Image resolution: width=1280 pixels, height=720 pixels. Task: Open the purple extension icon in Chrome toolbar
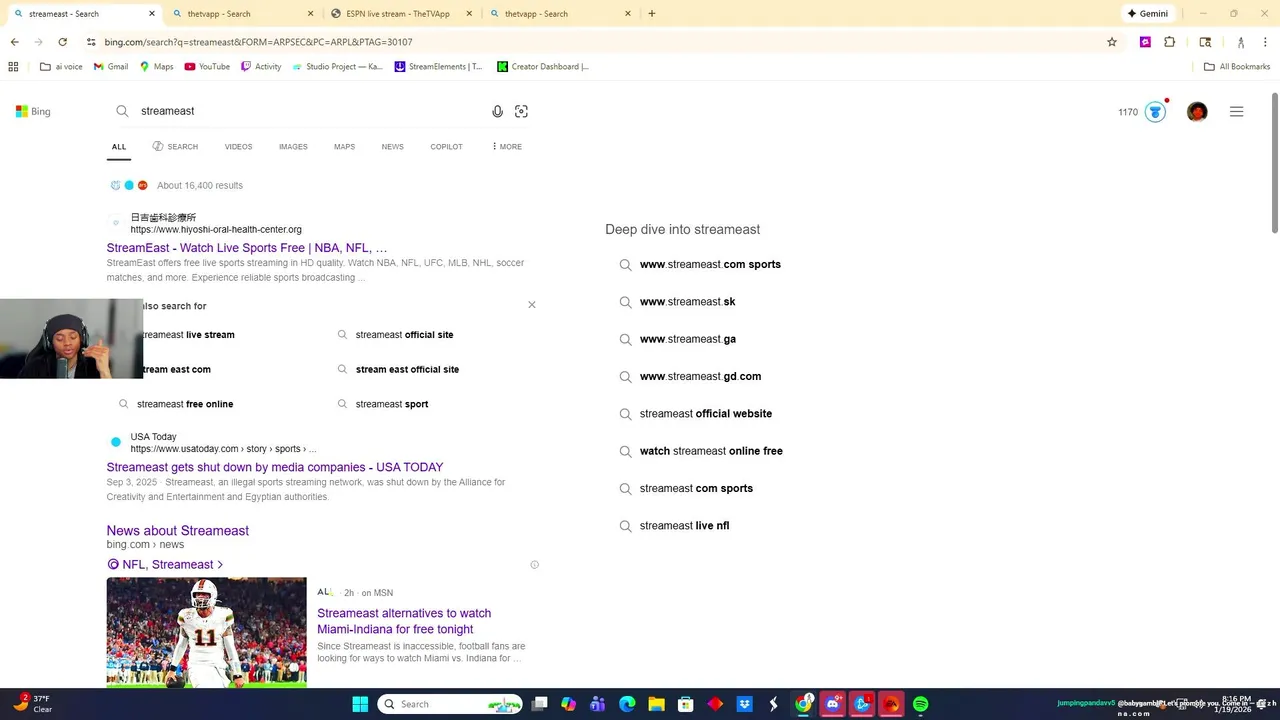[x=1145, y=42]
